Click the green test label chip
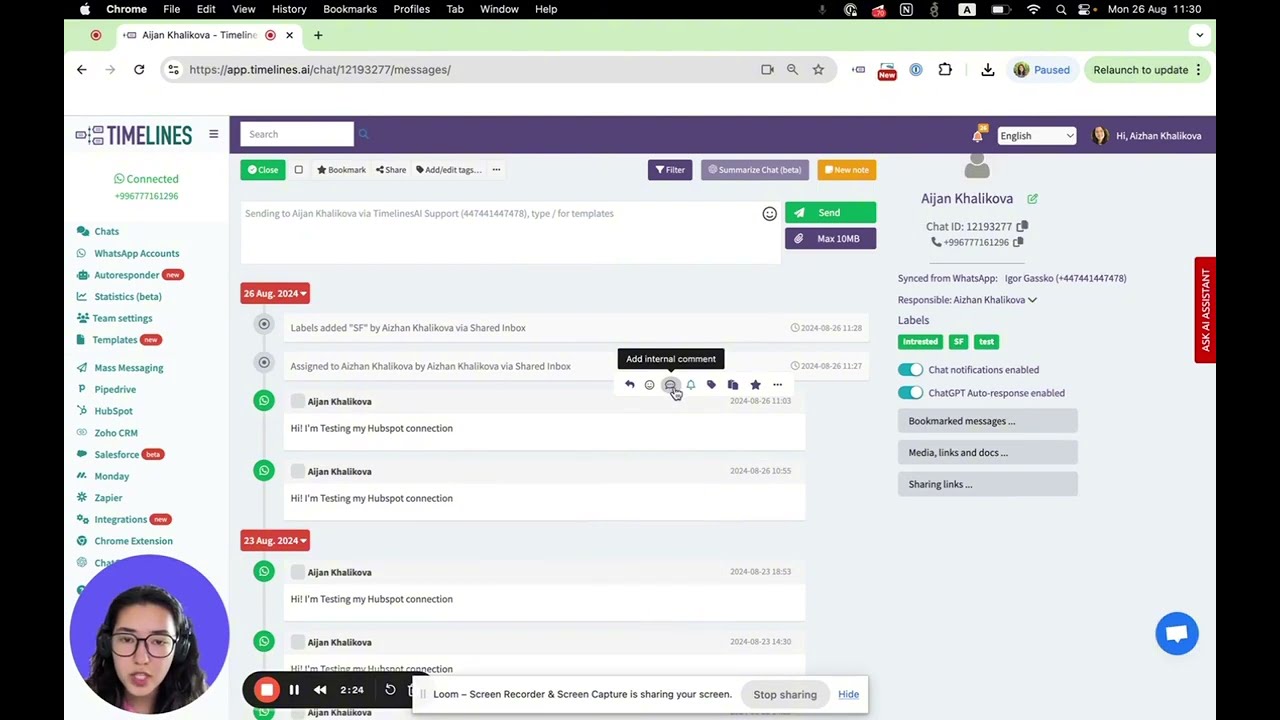The height and width of the screenshot is (720, 1280). point(986,342)
